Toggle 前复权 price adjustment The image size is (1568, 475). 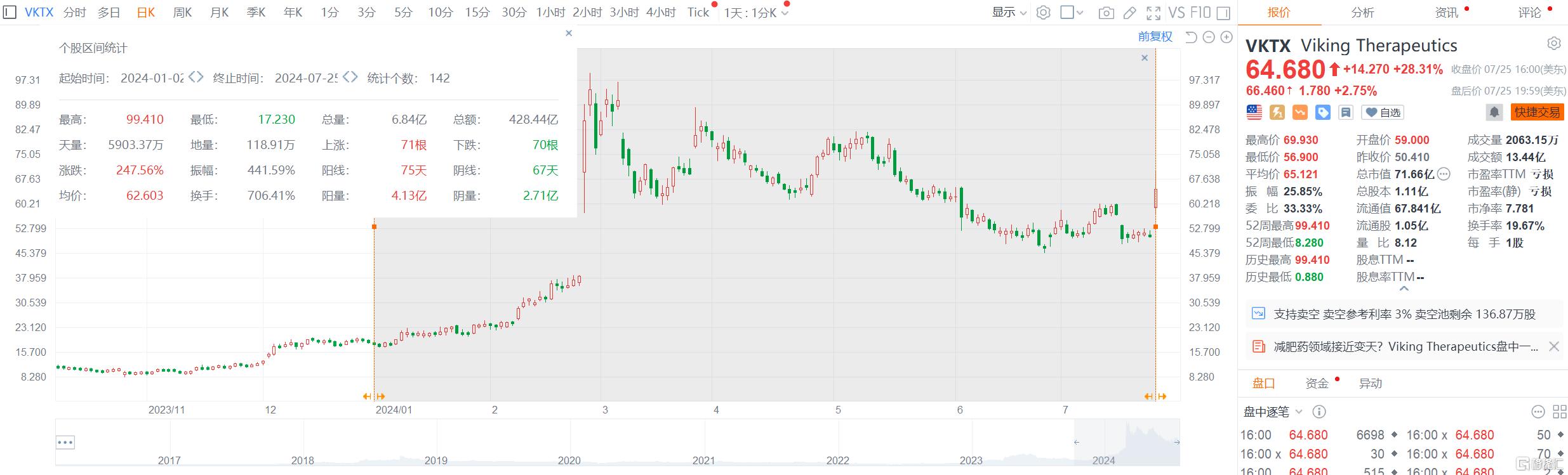(x=1155, y=37)
